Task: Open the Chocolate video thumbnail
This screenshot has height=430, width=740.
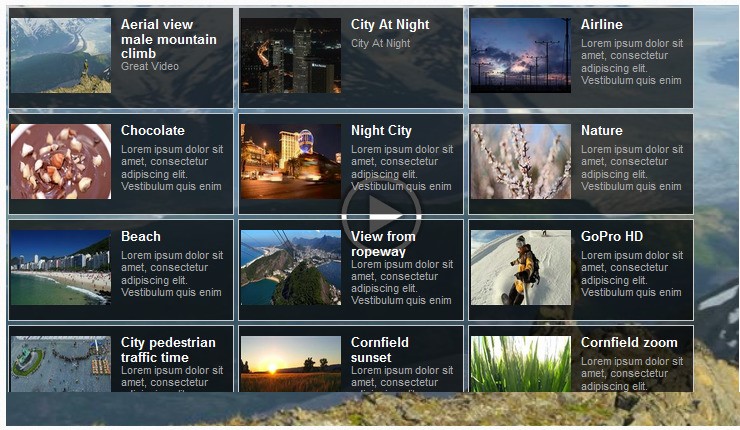Action: pos(61,161)
